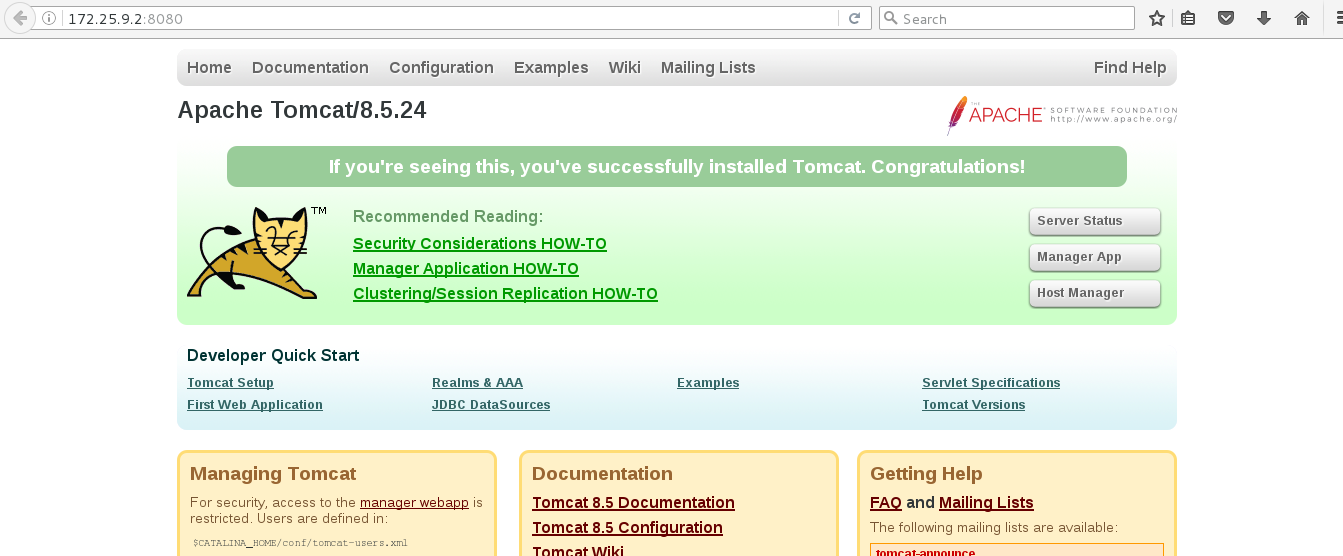Image resolution: width=1343 pixels, height=556 pixels.
Task: Click the $CATALINA_HOME/conf/tomcat-users.xml path text
Action: click(x=300, y=543)
